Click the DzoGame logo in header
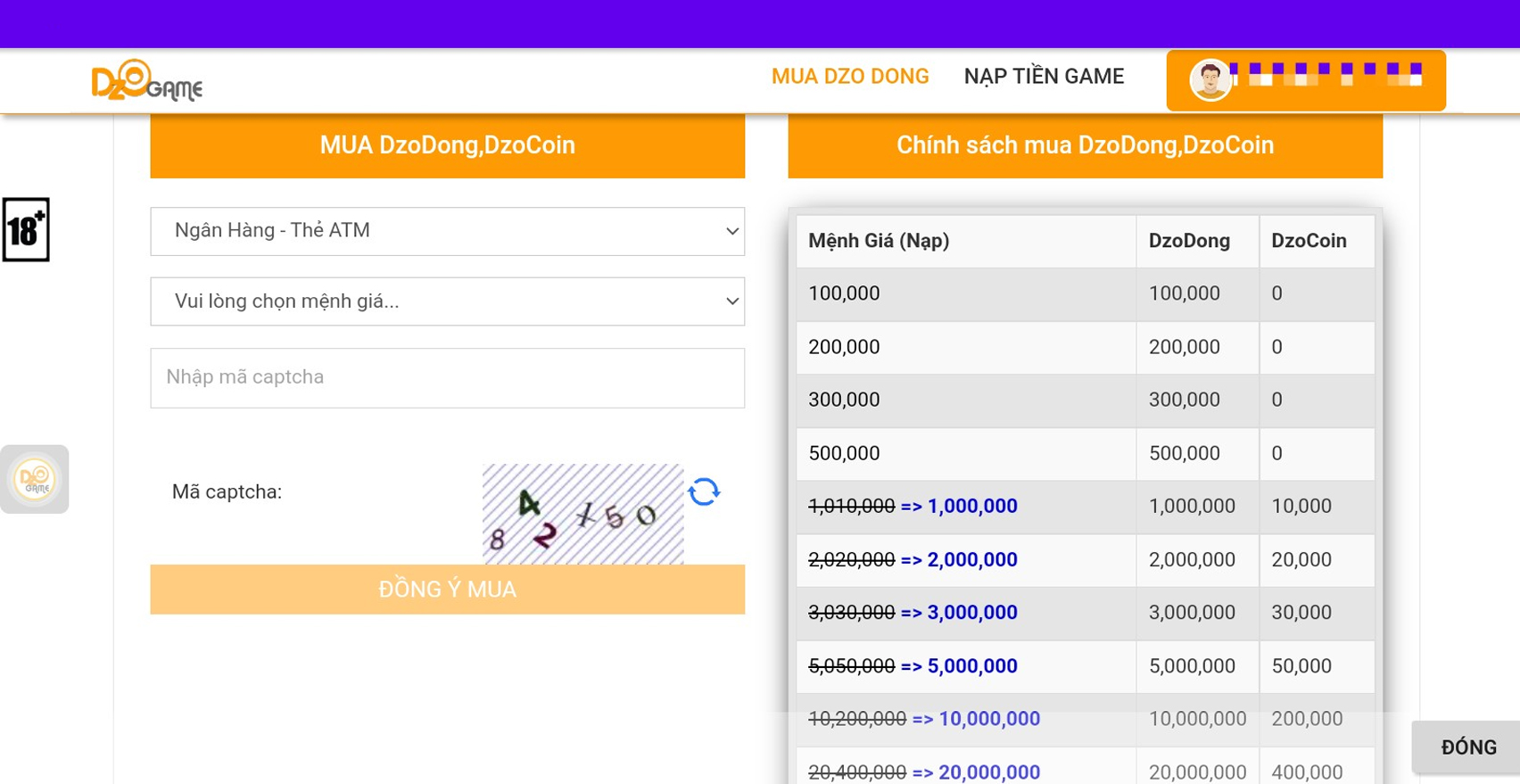The height and width of the screenshot is (784, 1520). (x=147, y=80)
